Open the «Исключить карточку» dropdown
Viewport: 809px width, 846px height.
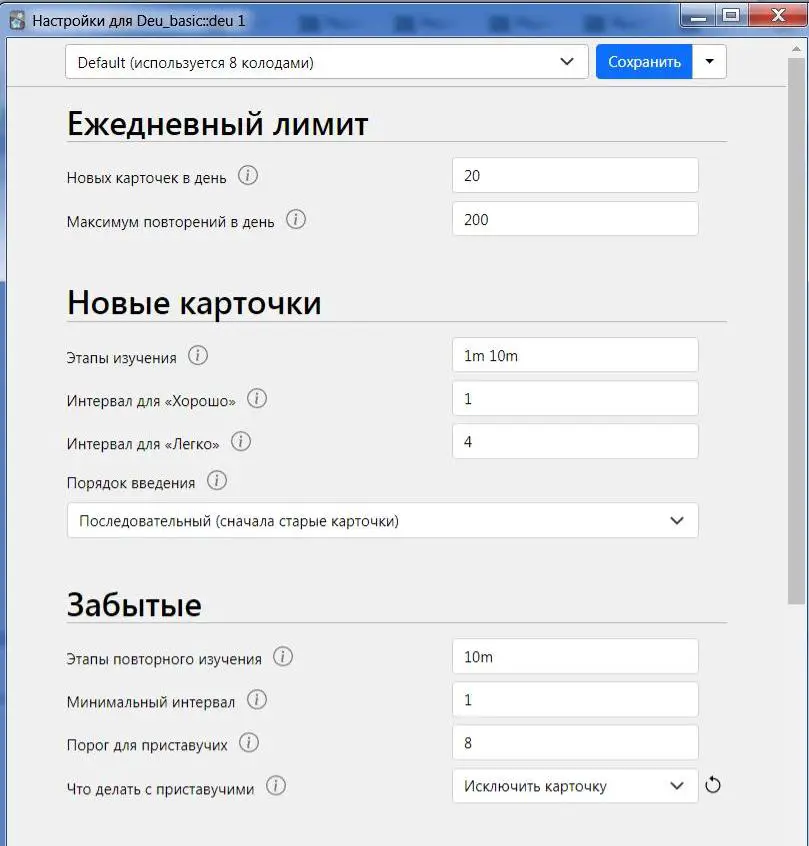click(575, 786)
